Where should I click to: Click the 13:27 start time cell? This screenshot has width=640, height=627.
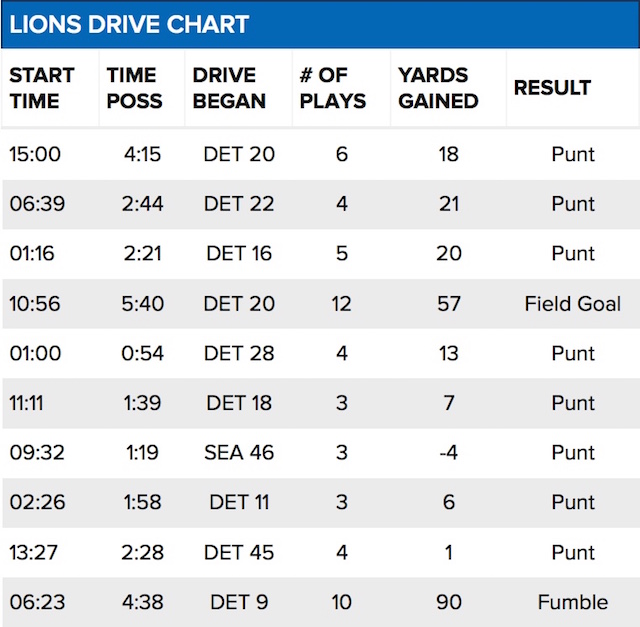(34, 553)
